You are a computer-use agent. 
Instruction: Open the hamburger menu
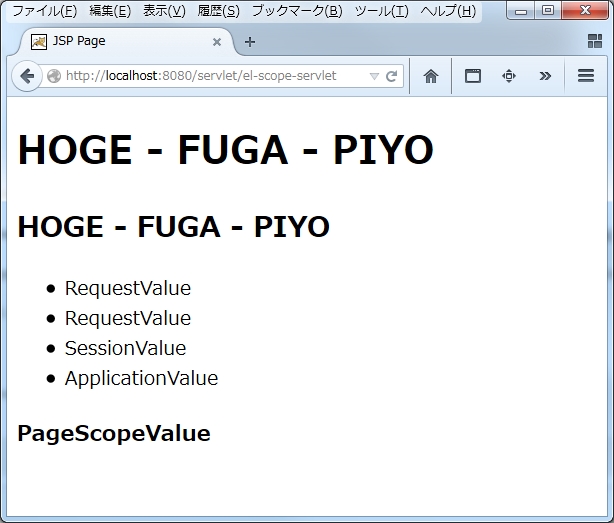[x=586, y=76]
